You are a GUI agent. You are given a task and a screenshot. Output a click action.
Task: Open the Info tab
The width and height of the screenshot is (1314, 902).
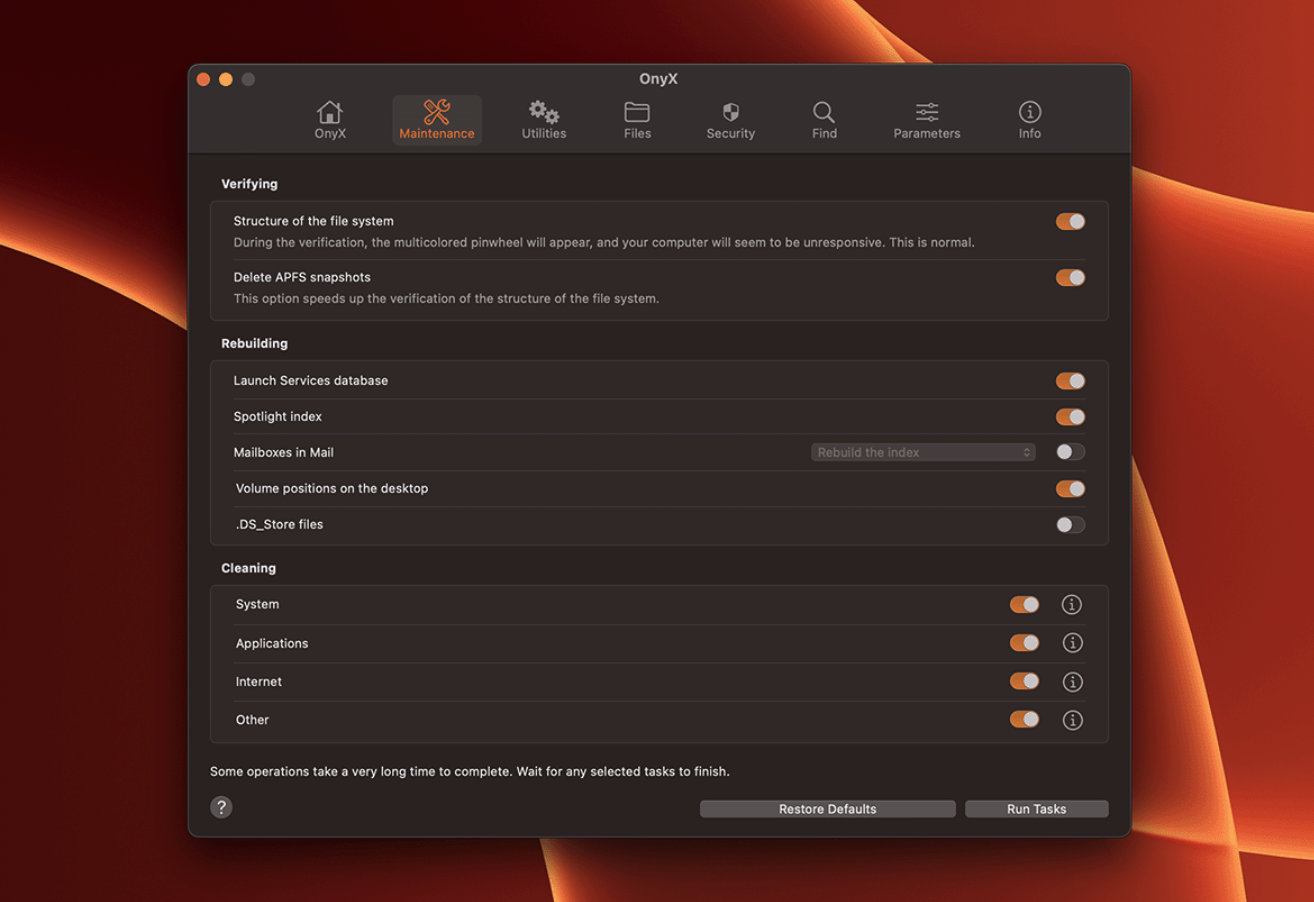[1029, 119]
